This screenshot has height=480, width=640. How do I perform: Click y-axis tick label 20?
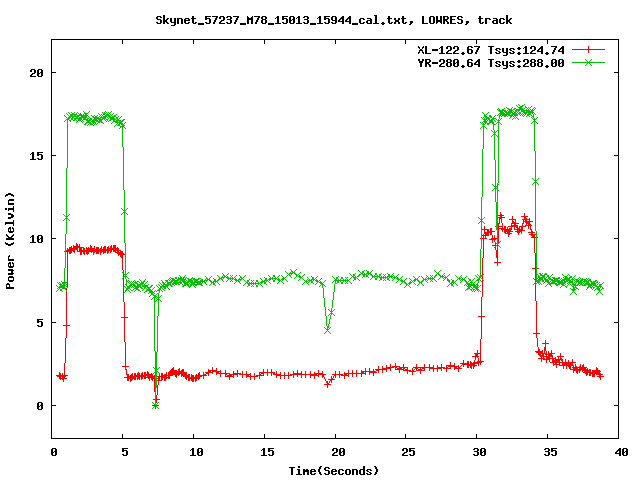37,73
